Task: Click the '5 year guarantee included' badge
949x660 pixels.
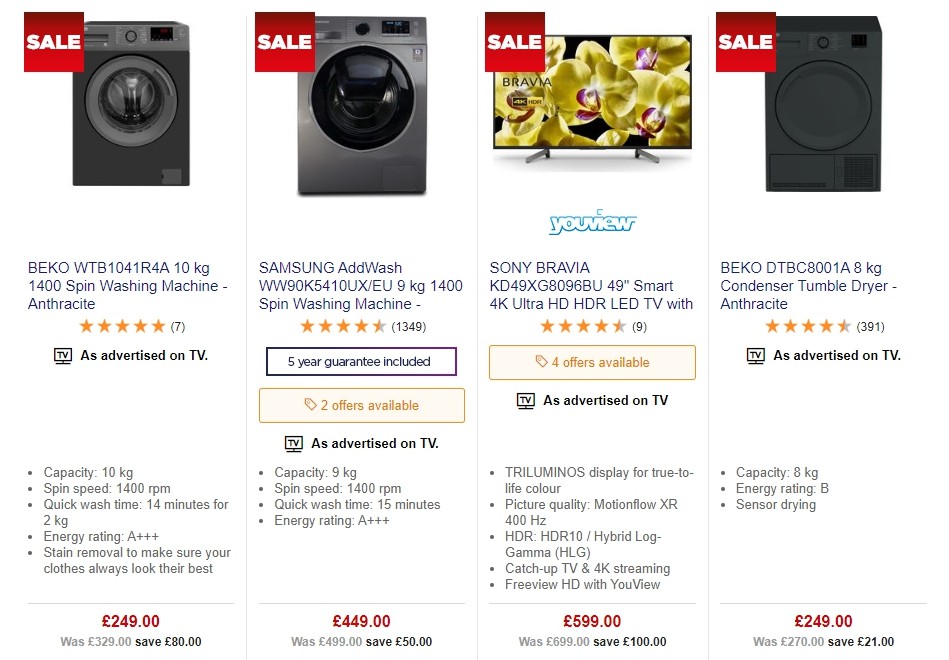Action: [361, 361]
